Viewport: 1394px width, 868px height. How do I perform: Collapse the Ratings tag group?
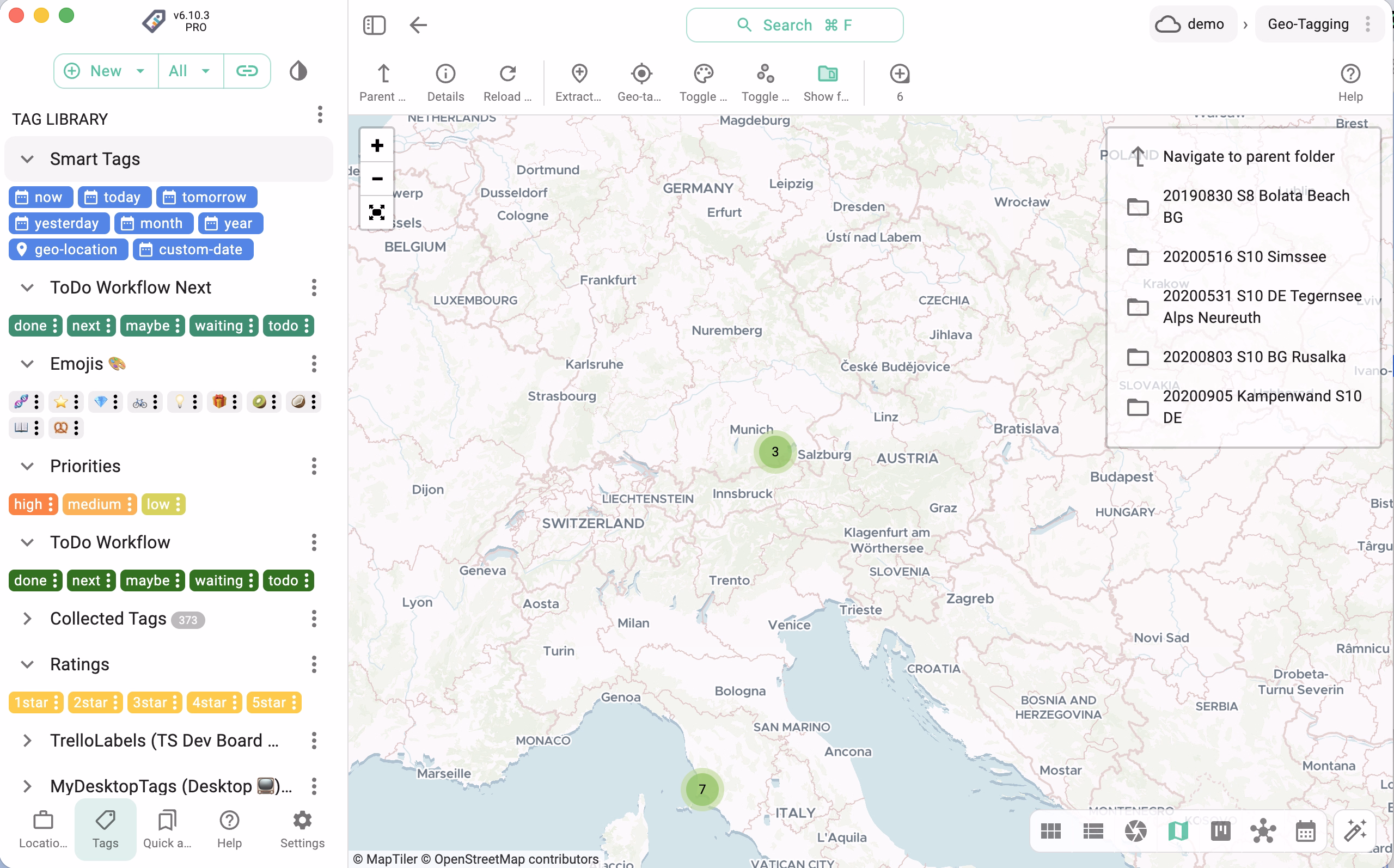point(27,664)
